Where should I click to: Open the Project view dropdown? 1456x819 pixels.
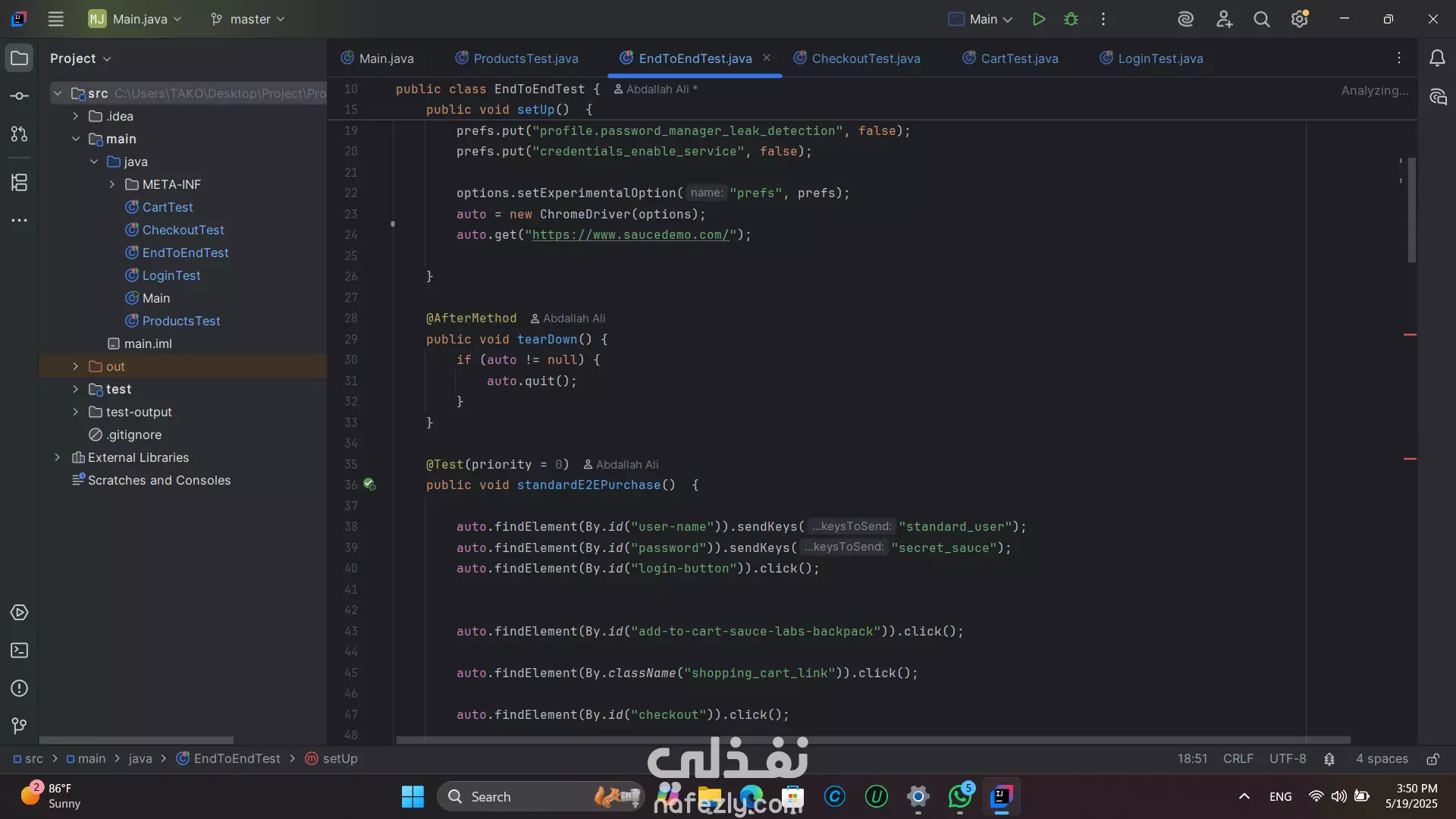80,58
